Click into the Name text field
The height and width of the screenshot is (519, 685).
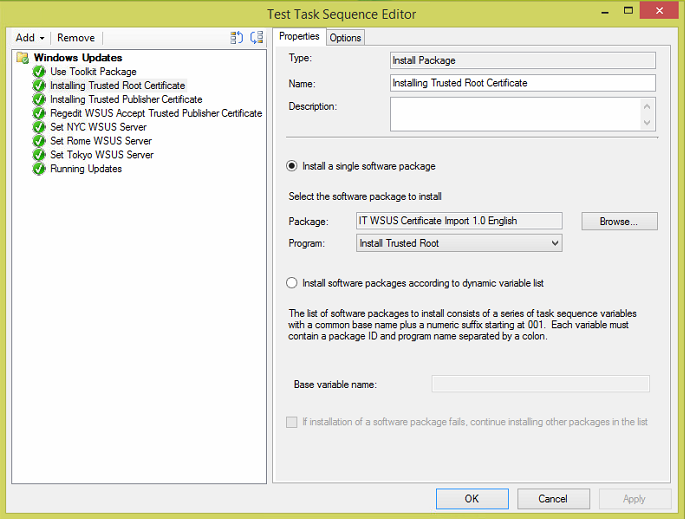(x=522, y=83)
